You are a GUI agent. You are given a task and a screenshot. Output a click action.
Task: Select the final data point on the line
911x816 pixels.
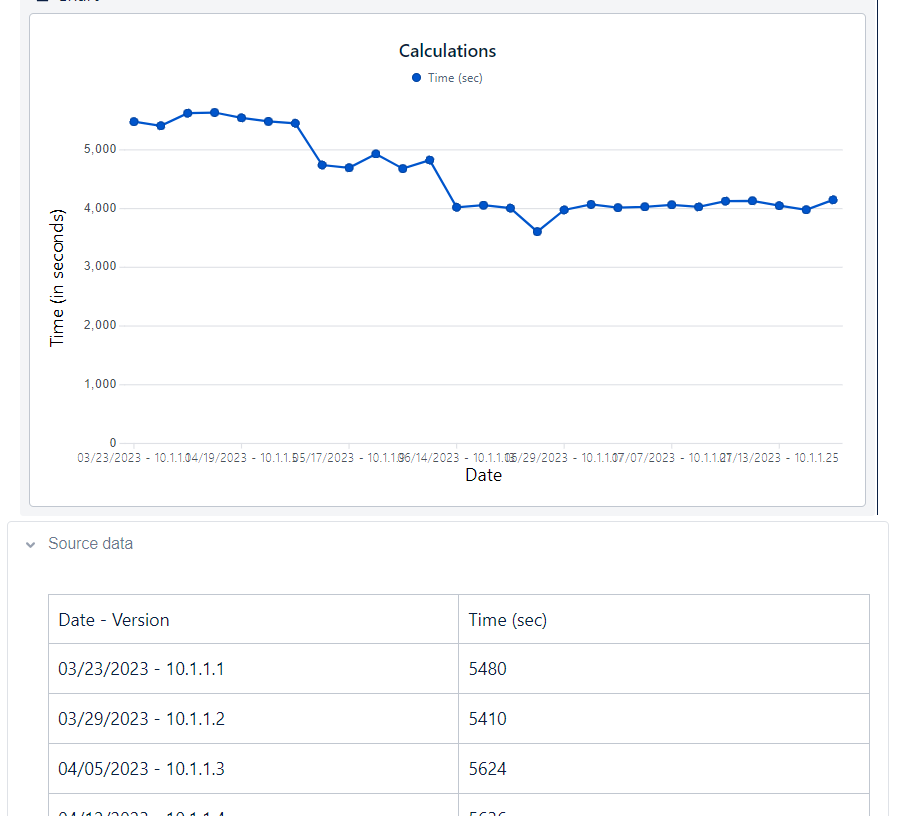click(833, 200)
